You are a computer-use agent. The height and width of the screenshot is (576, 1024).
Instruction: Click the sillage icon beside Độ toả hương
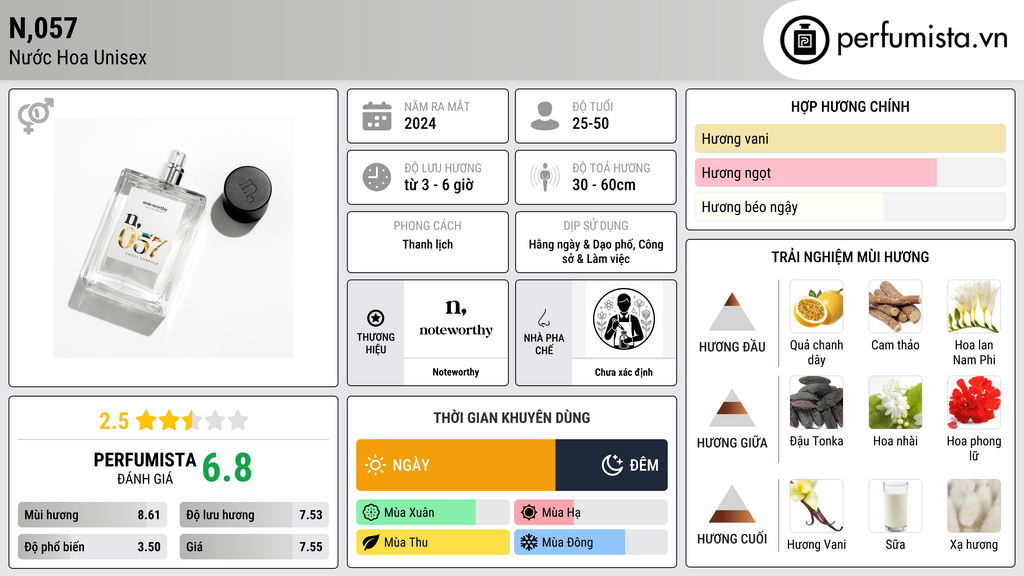[x=545, y=177]
